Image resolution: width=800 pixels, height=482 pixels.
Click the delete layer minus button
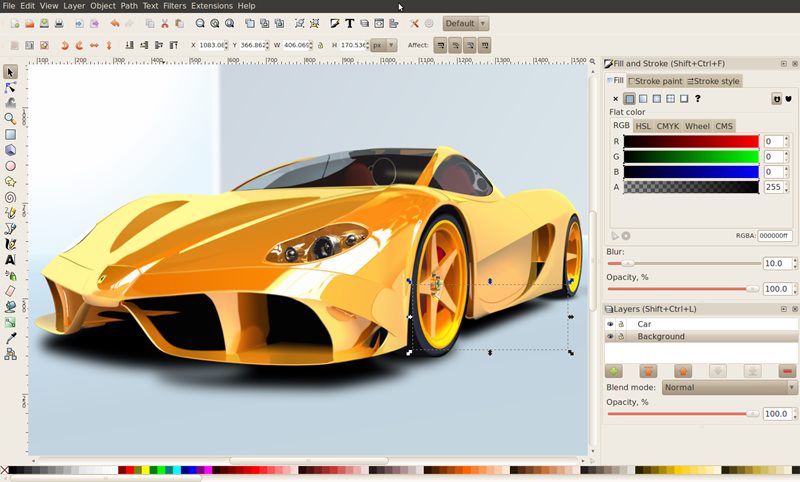pos(787,371)
